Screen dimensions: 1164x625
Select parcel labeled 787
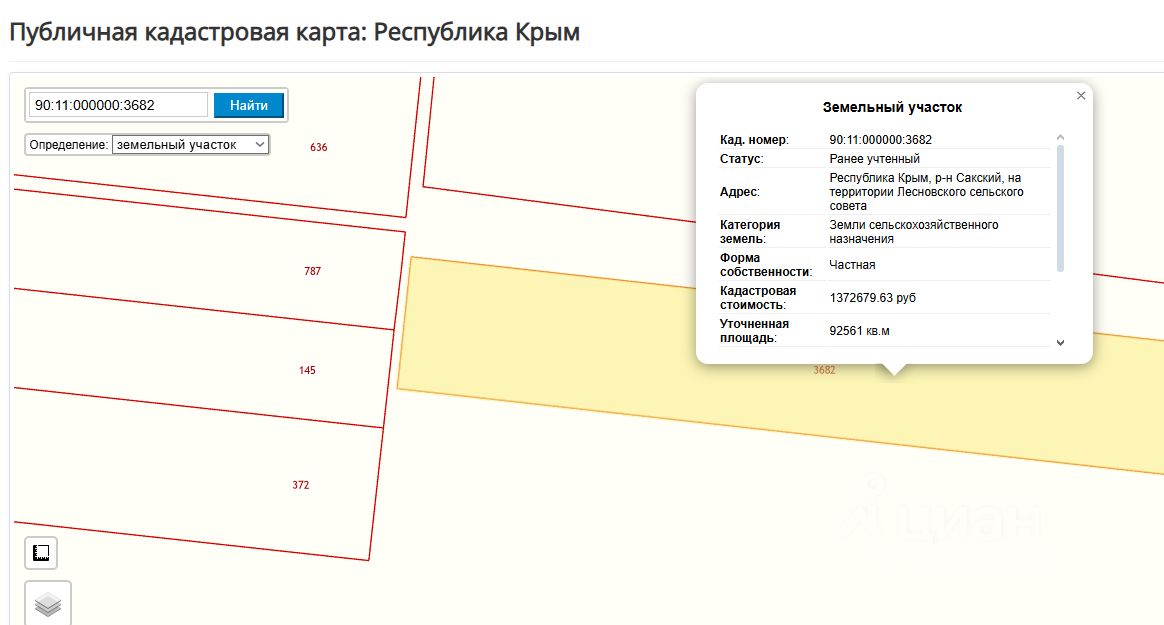coord(313,271)
